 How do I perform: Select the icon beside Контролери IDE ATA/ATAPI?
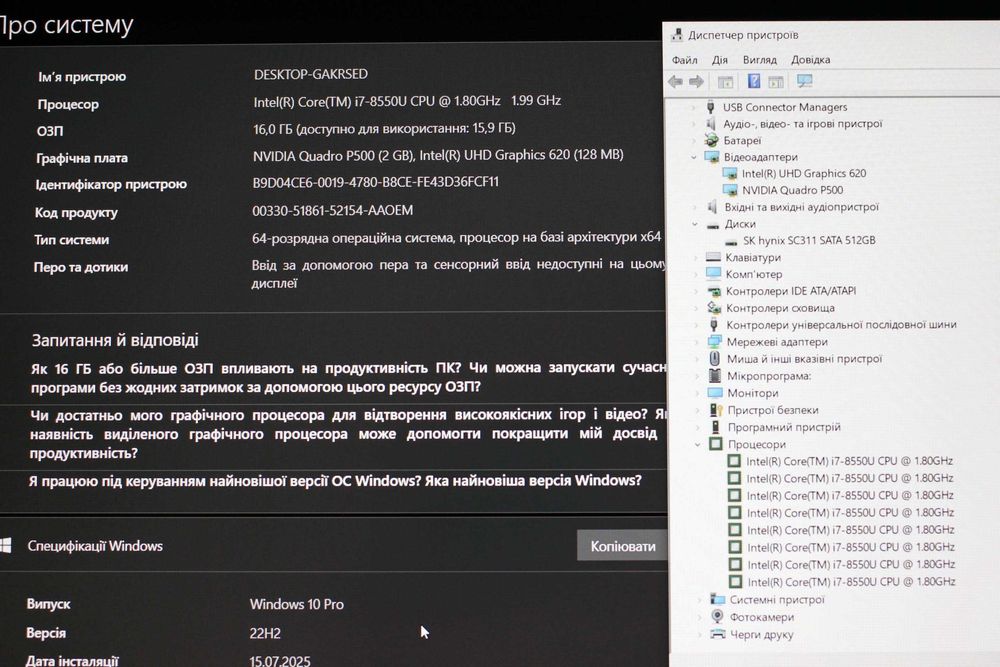714,291
